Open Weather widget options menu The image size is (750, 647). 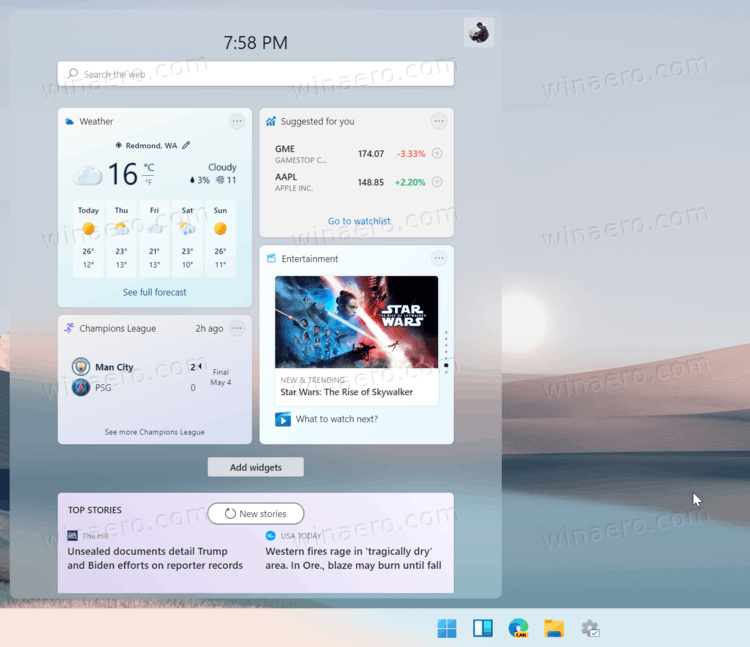point(237,121)
